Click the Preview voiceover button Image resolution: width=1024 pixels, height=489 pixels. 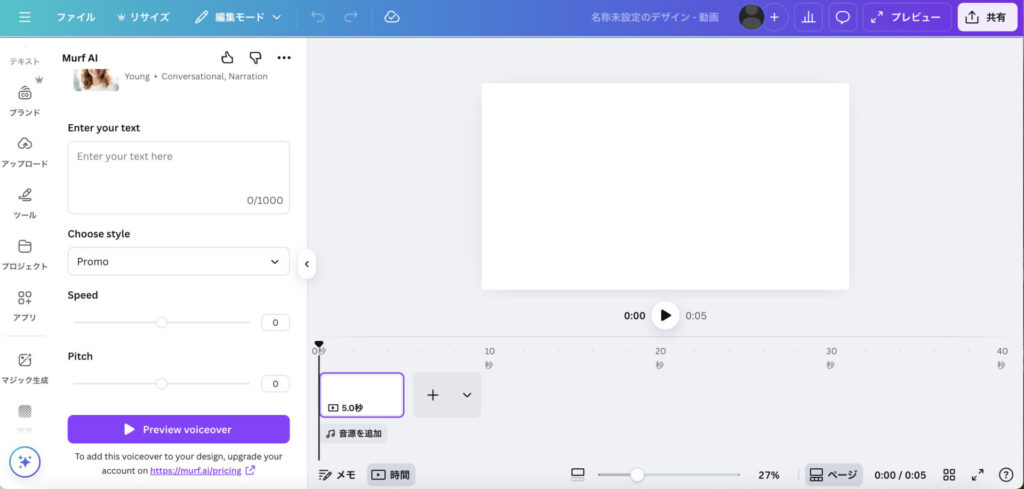(x=178, y=429)
